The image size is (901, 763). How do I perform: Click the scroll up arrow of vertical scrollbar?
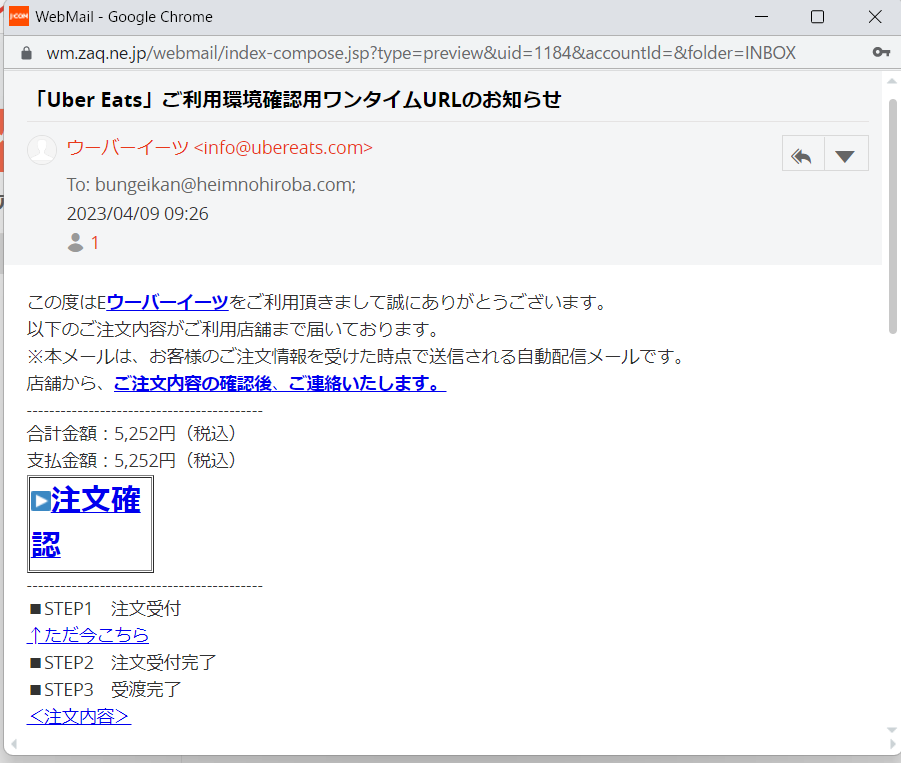click(892, 82)
